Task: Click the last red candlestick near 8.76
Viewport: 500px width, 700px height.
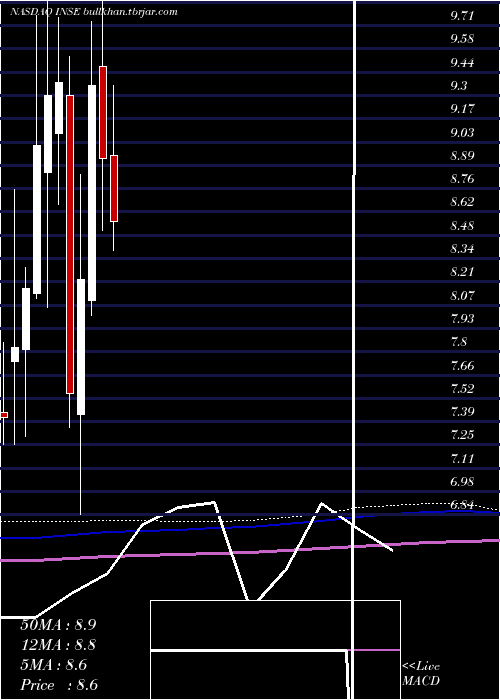Action: (114, 188)
